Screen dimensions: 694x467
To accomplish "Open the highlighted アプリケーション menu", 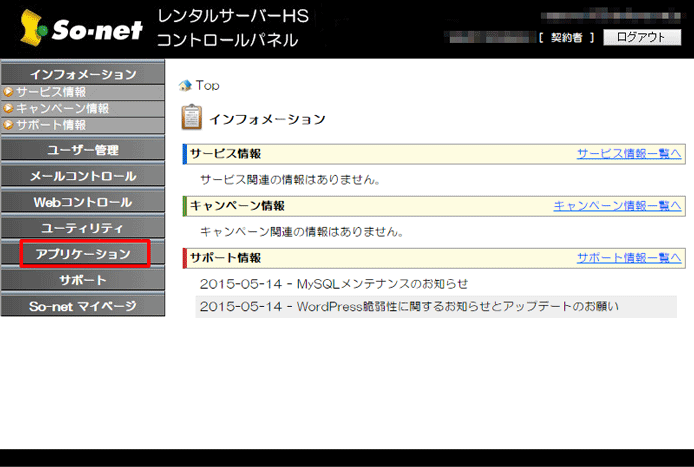I will (x=84, y=254).
